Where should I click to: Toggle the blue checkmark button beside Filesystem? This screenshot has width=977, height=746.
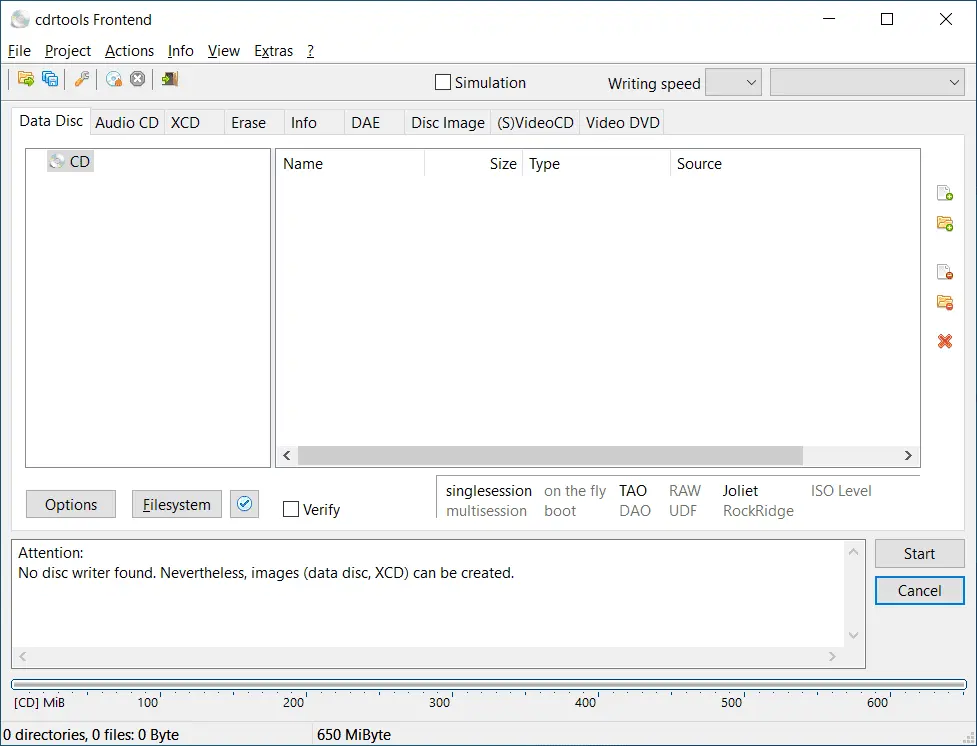244,504
